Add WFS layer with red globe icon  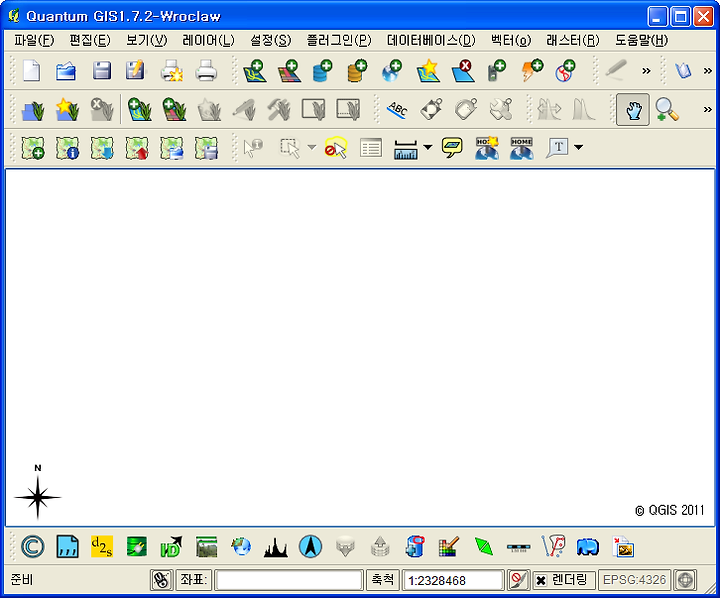click(565, 71)
